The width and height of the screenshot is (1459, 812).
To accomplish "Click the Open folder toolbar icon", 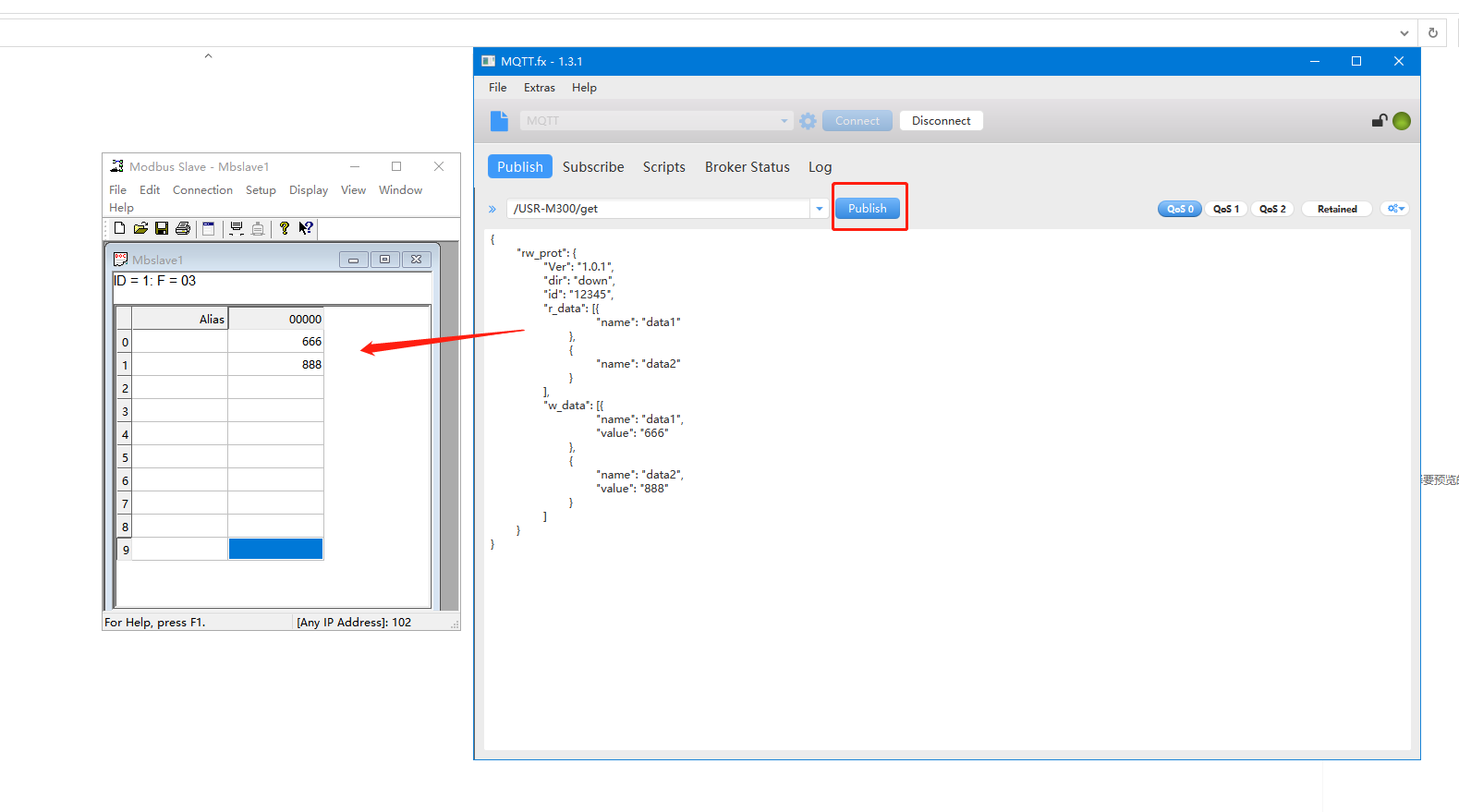I will (140, 228).
